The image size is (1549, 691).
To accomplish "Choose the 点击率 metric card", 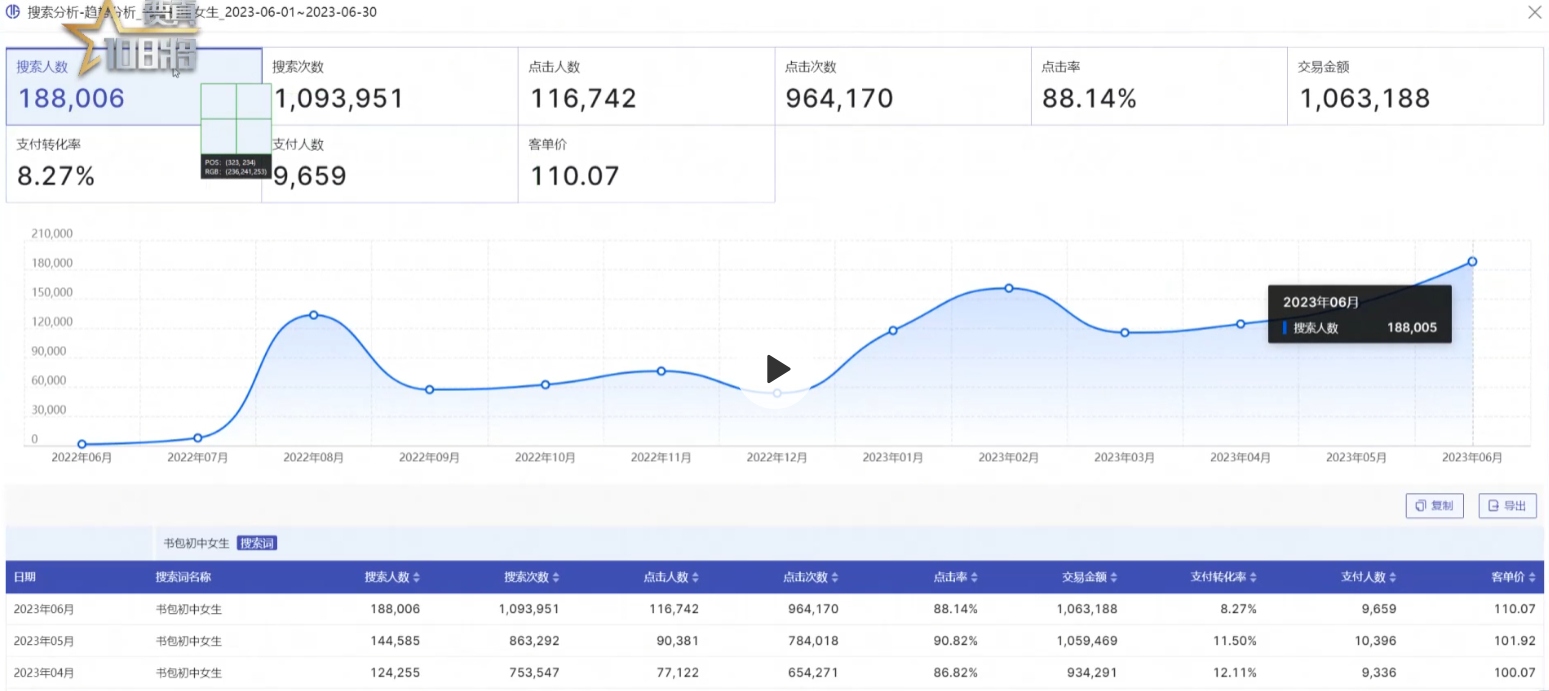I will tap(1158, 86).
